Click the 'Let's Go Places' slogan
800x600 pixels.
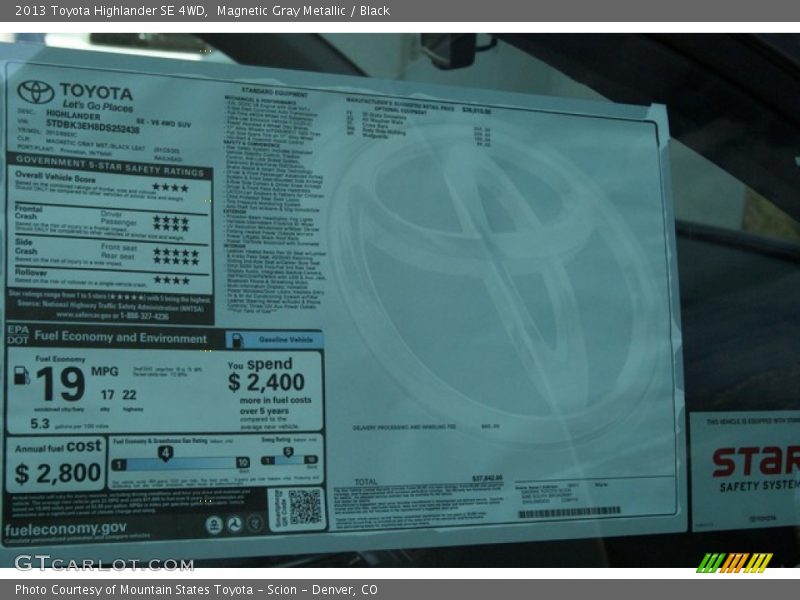pyautogui.click(x=98, y=106)
